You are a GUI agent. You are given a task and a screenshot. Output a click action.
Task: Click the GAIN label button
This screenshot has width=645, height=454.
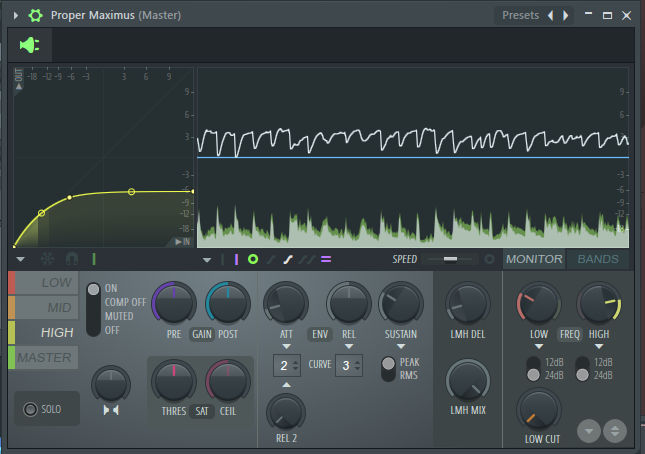202,334
